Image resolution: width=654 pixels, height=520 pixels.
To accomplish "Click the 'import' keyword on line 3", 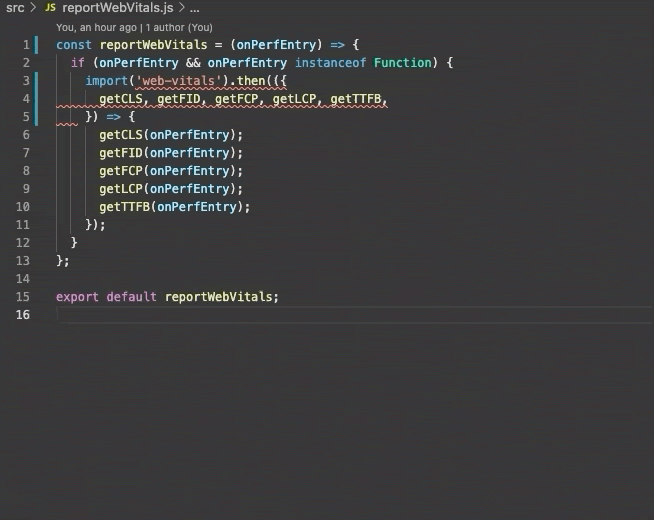I will click(106, 80).
